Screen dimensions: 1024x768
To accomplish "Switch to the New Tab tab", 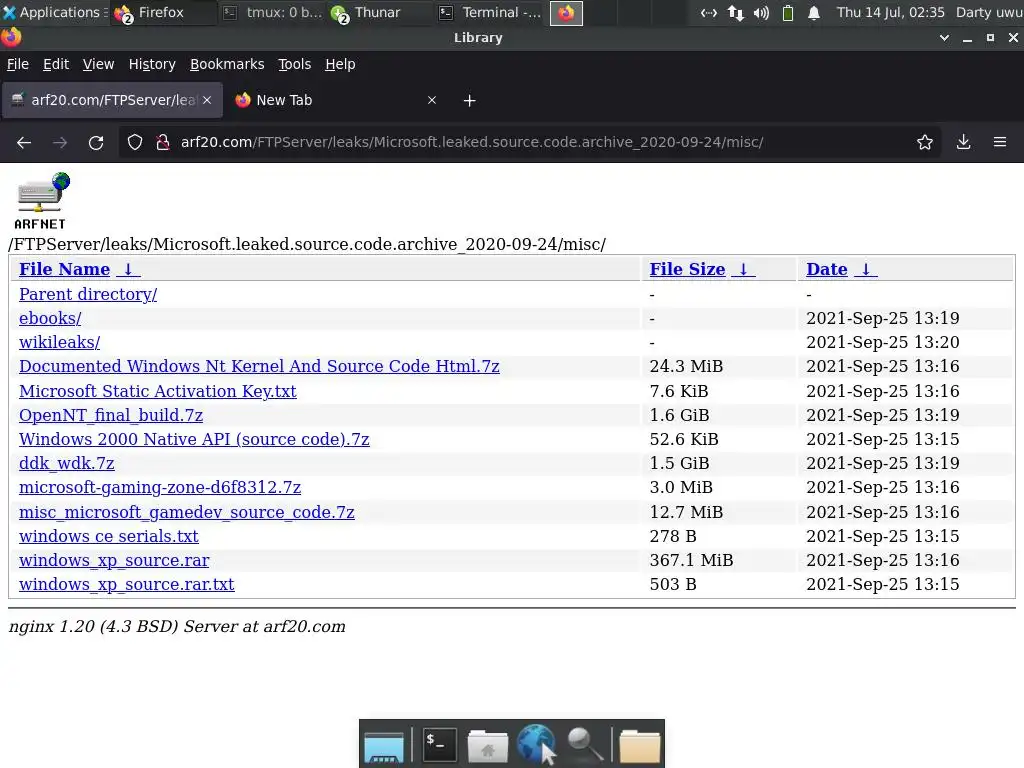I will point(334,100).
